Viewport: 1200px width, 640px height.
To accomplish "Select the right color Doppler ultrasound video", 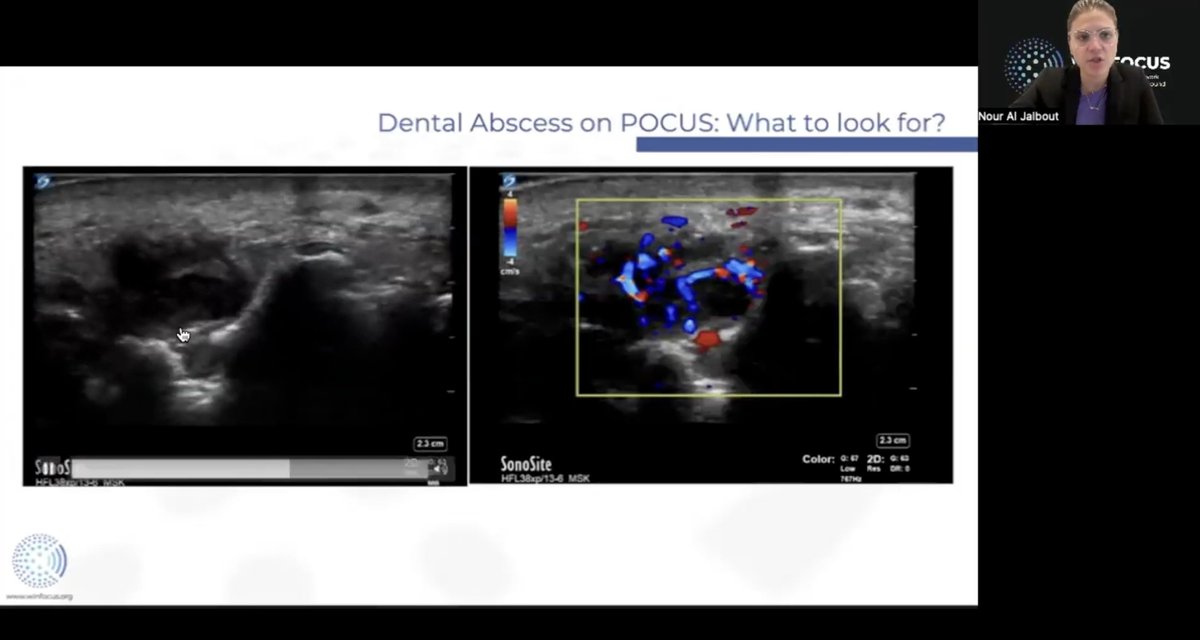I will [x=711, y=325].
